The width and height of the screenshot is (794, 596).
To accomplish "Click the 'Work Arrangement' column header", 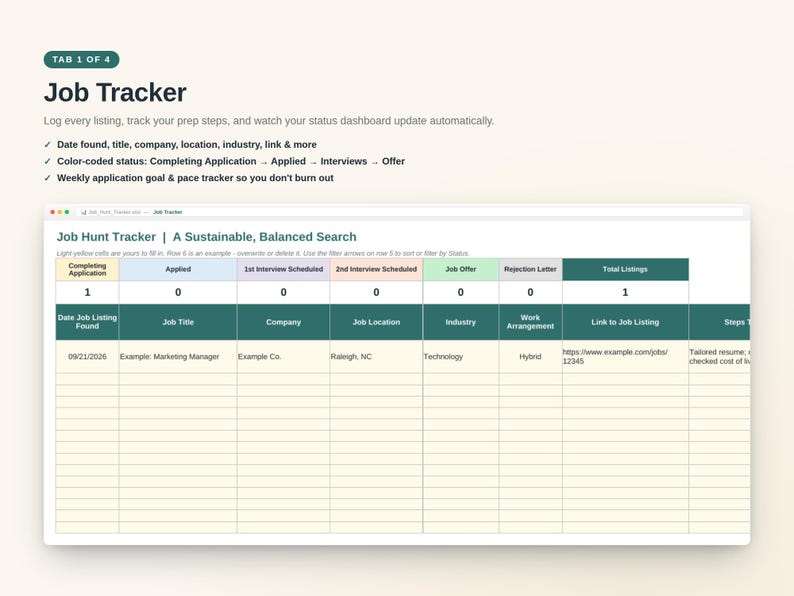I will [x=530, y=322].
